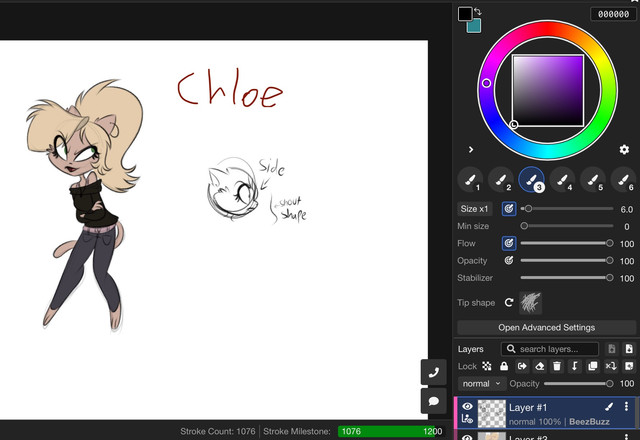The height and width of the screenshot is (440, 640).
Task: Click the saturation-brightness color square
Action: (x=548, y=91)
